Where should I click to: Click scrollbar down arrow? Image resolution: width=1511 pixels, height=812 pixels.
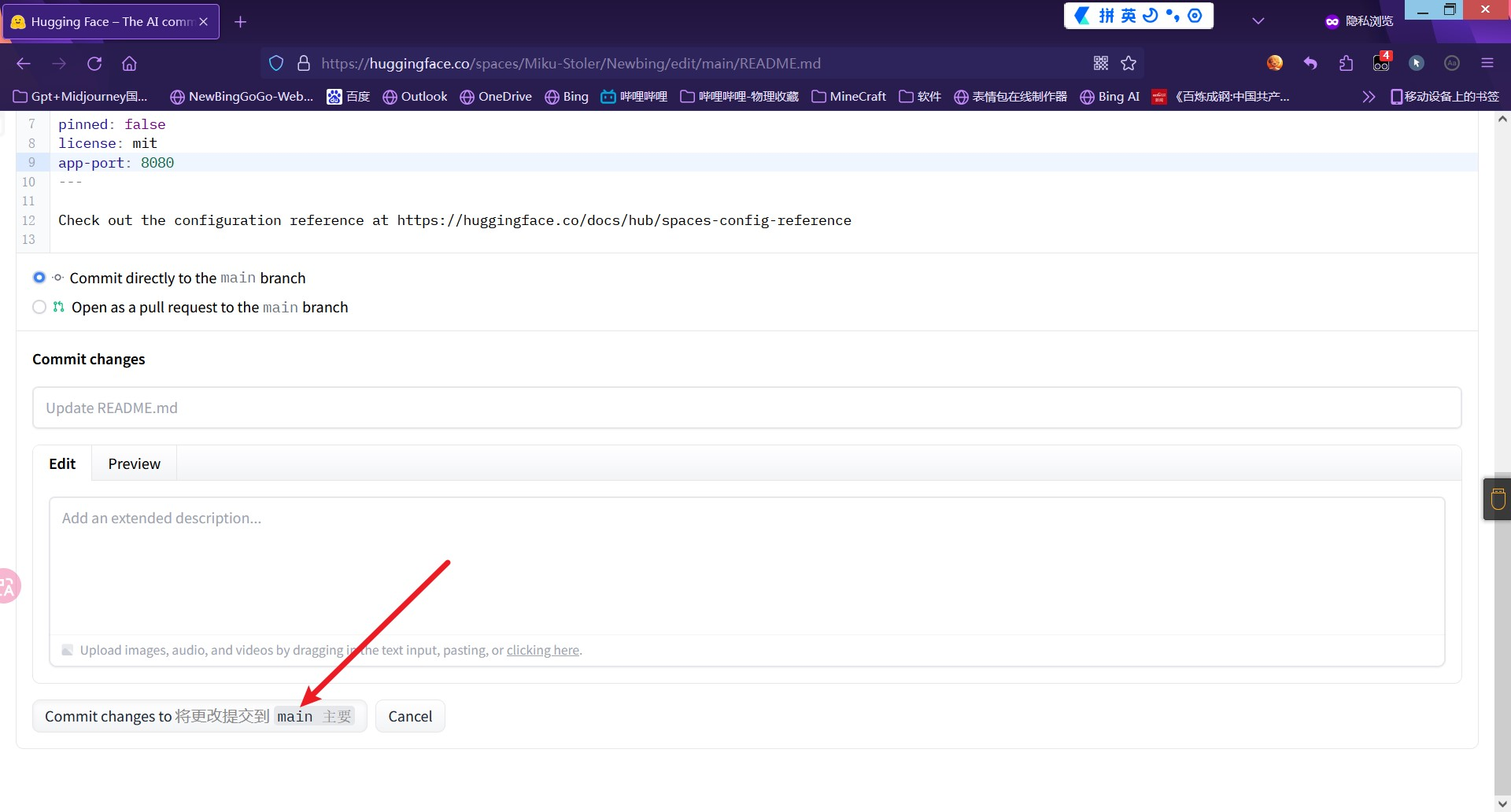click(1502, 803)
